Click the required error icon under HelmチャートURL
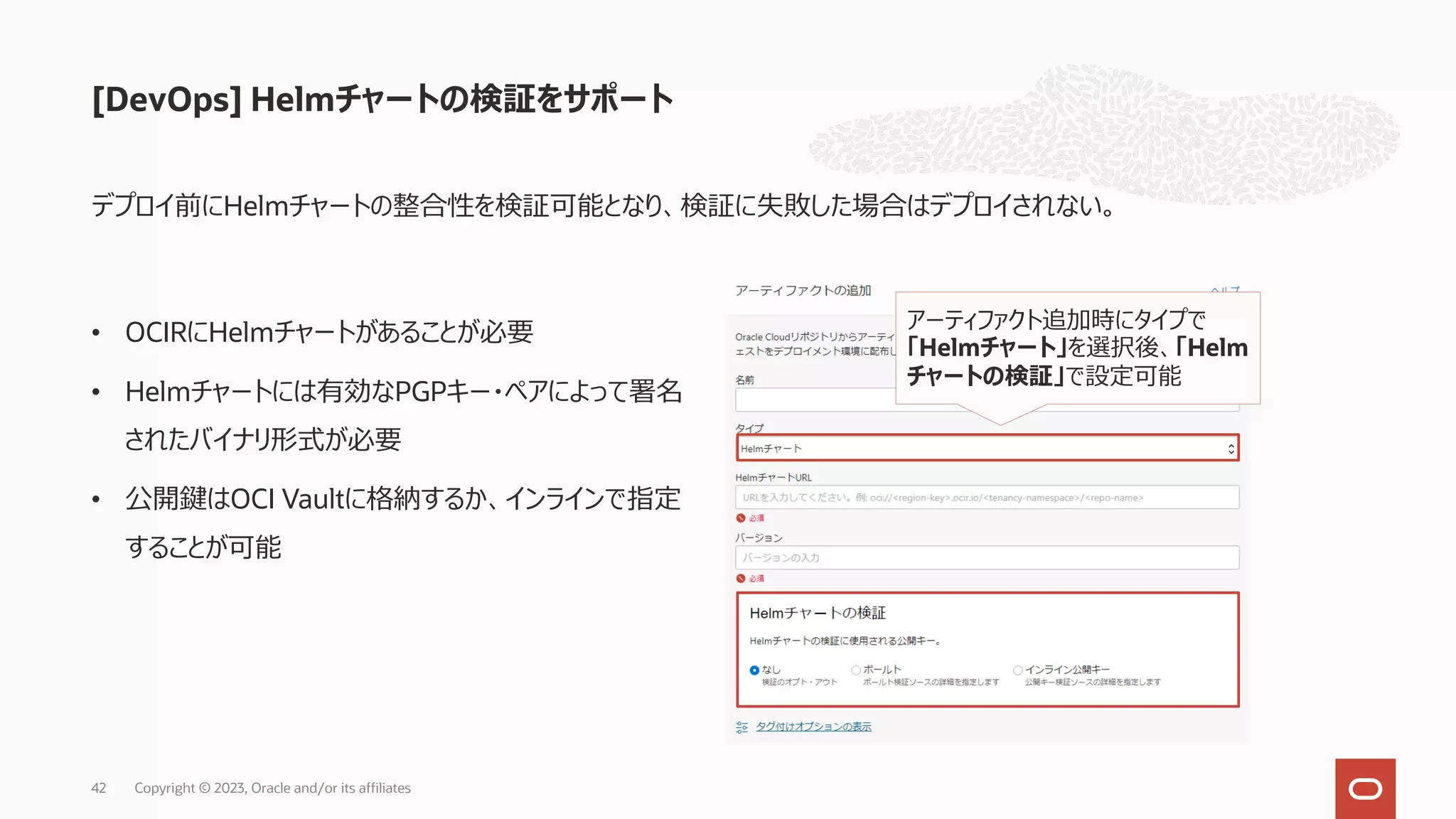The height and width of the screenshot is (819, 1456). 741,518
